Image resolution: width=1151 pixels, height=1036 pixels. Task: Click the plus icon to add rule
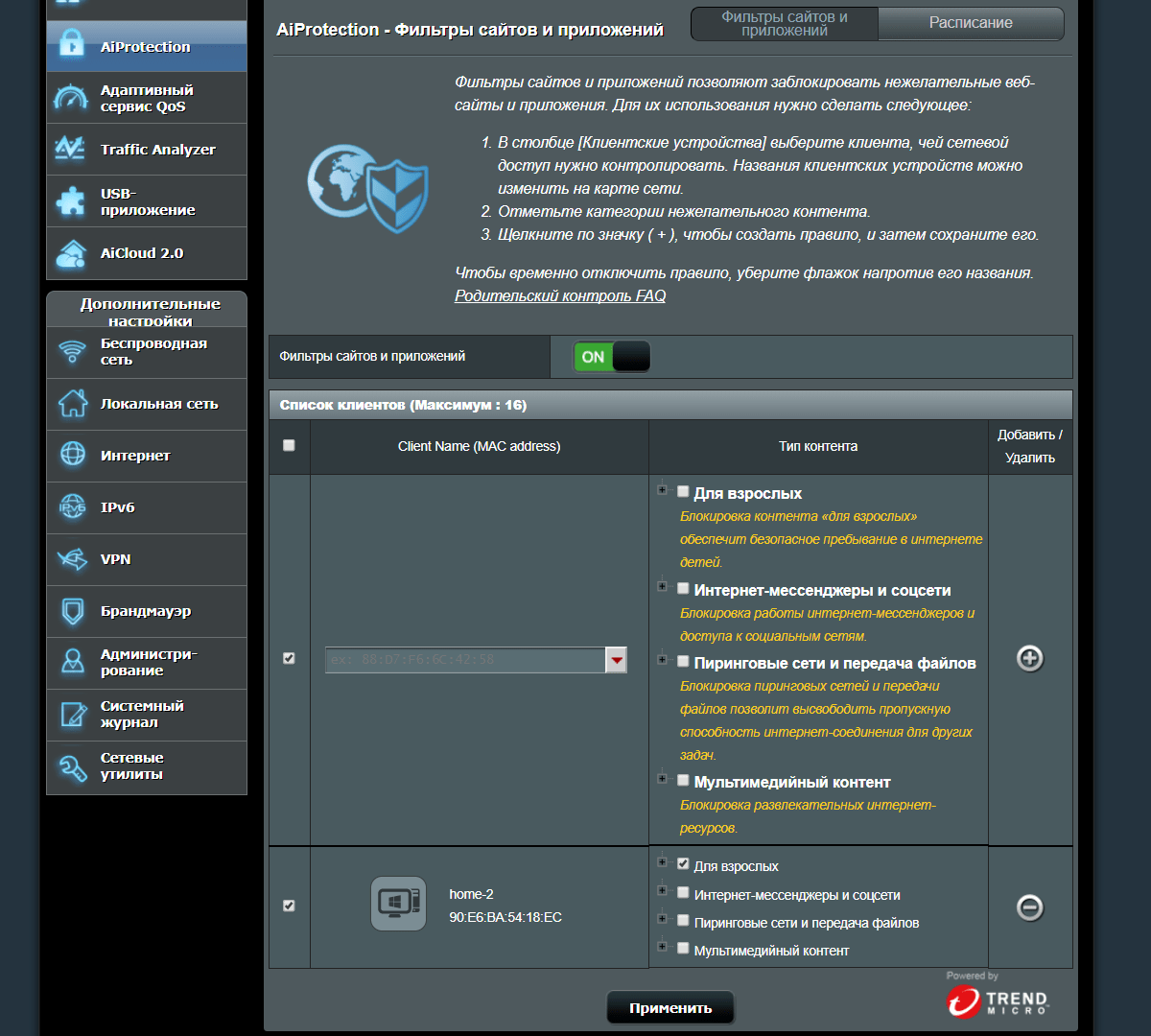pos(1029,658)
